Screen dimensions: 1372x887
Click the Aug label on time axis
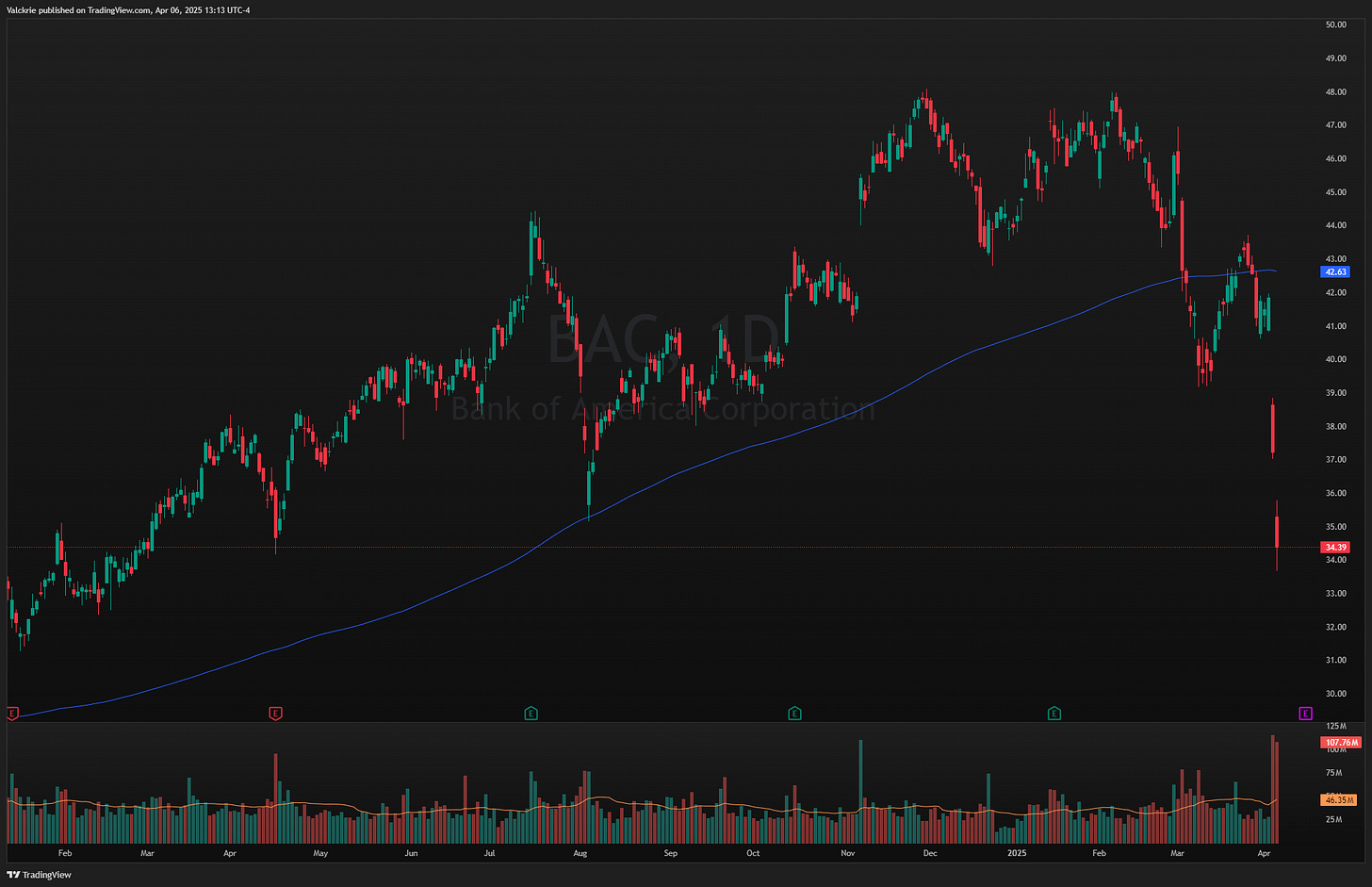(x=580, y=853)
